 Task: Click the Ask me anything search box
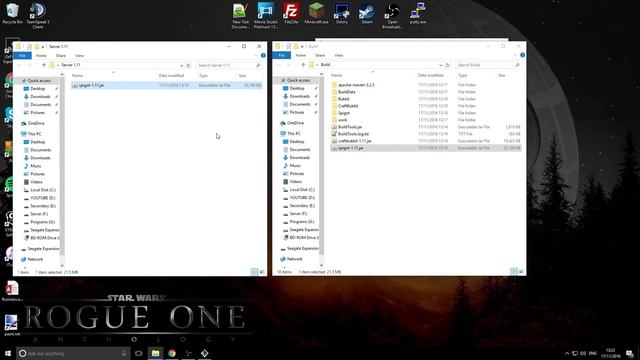click(x=73, y=353)
